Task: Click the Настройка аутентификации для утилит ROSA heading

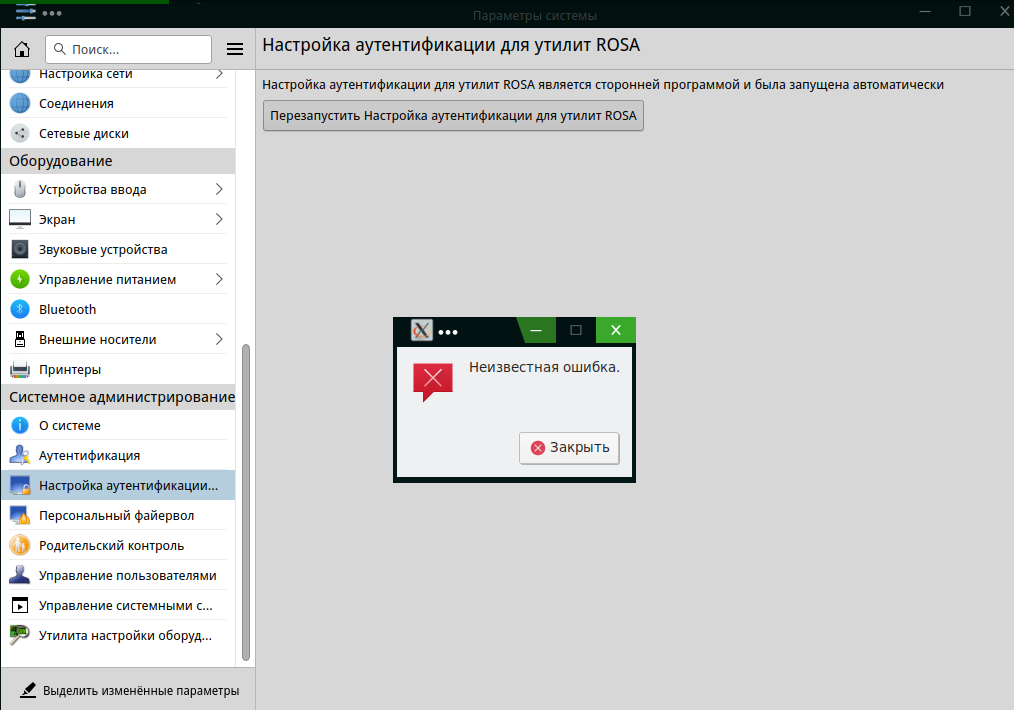Action: [x=451, y=45]
